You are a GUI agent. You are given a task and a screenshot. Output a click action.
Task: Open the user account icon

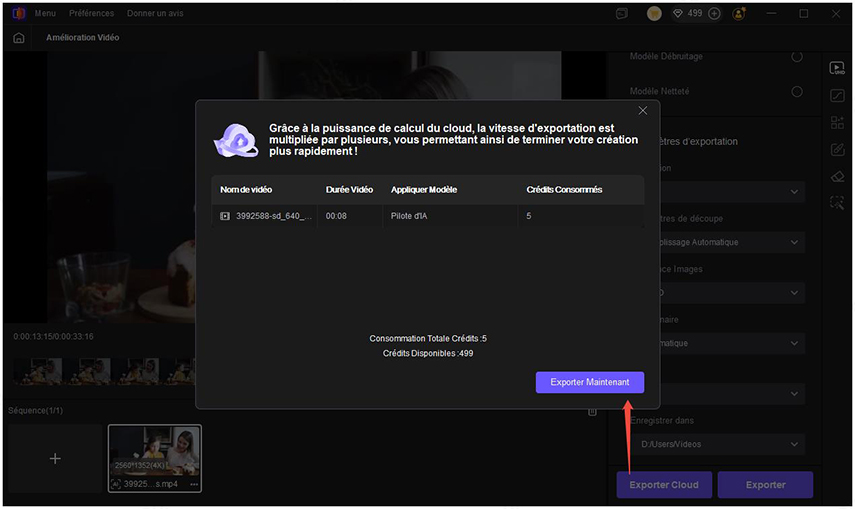point(739,14)
